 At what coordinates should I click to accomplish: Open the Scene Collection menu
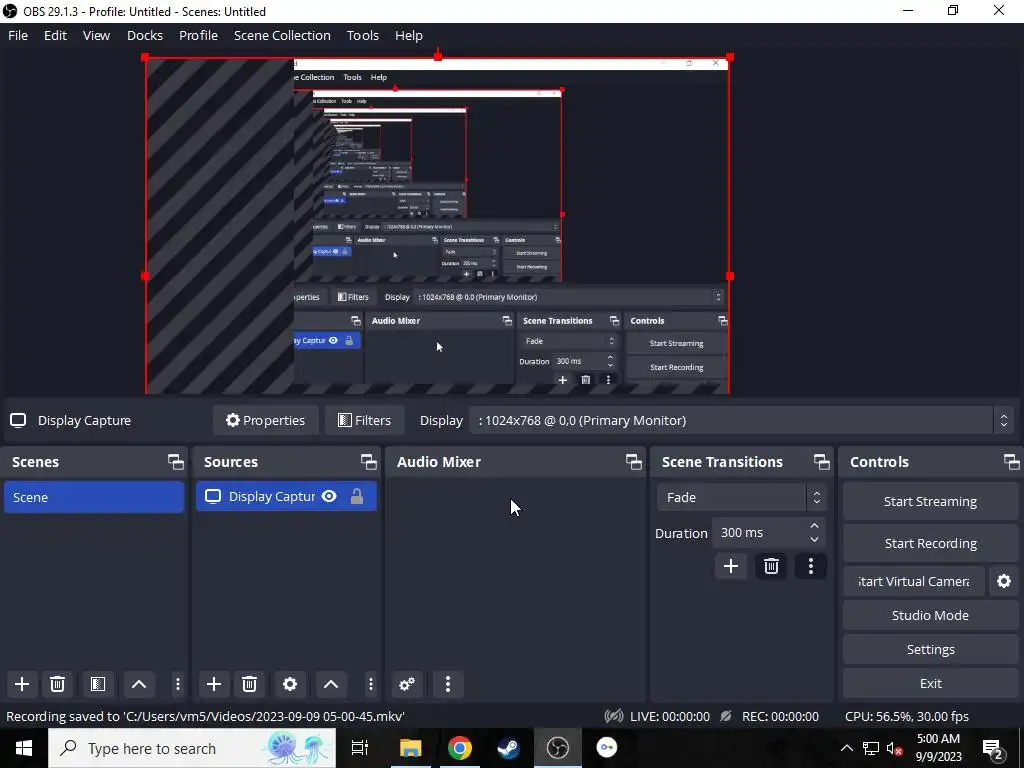coord(282,35)
